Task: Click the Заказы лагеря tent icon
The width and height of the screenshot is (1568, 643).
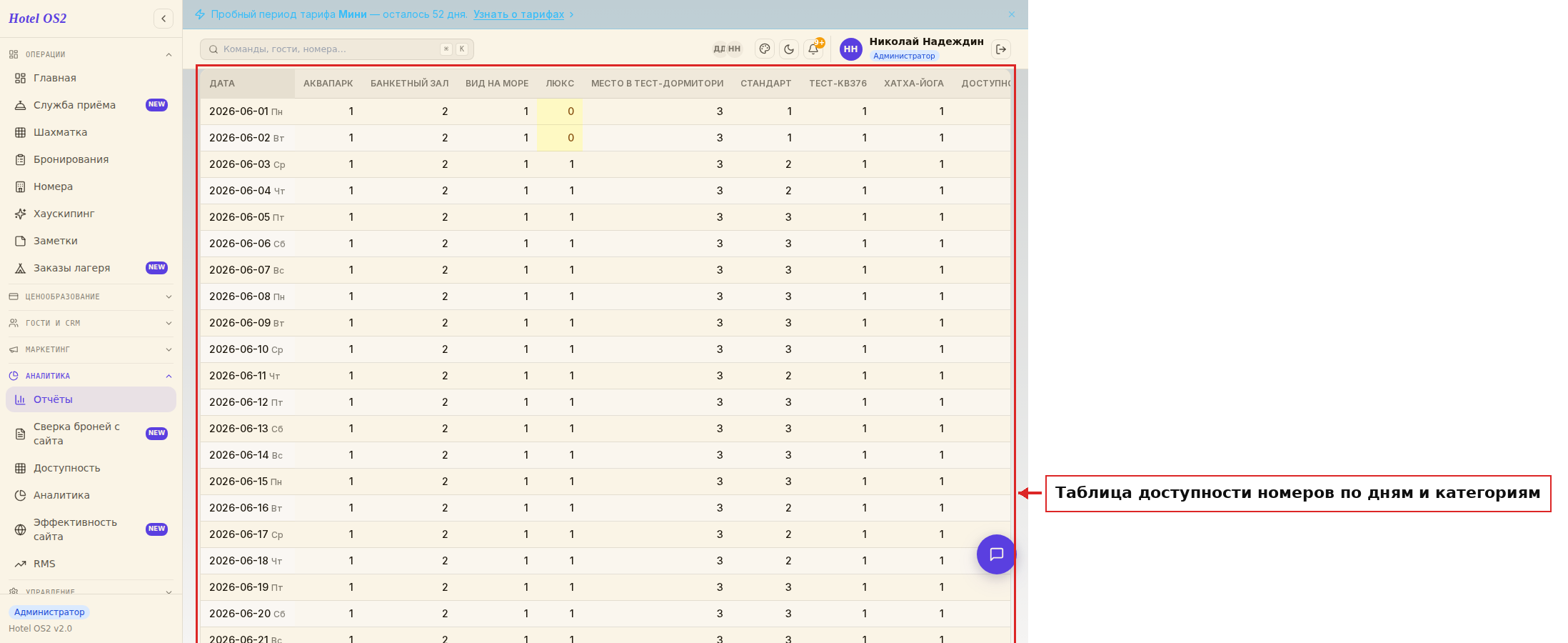Action: point(20,268)
